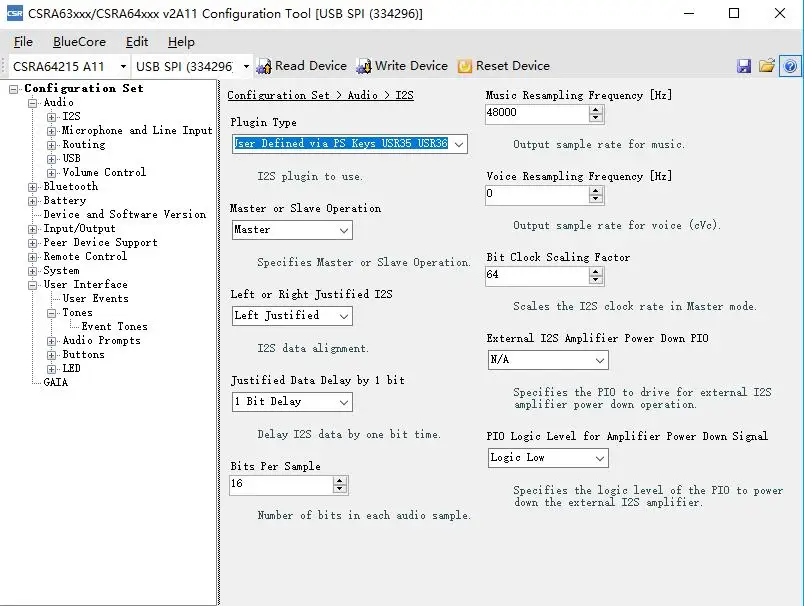Collapse the Configuration Set root node
The width and height of the screenshot is (804, 606).
[x=14, y=89]
